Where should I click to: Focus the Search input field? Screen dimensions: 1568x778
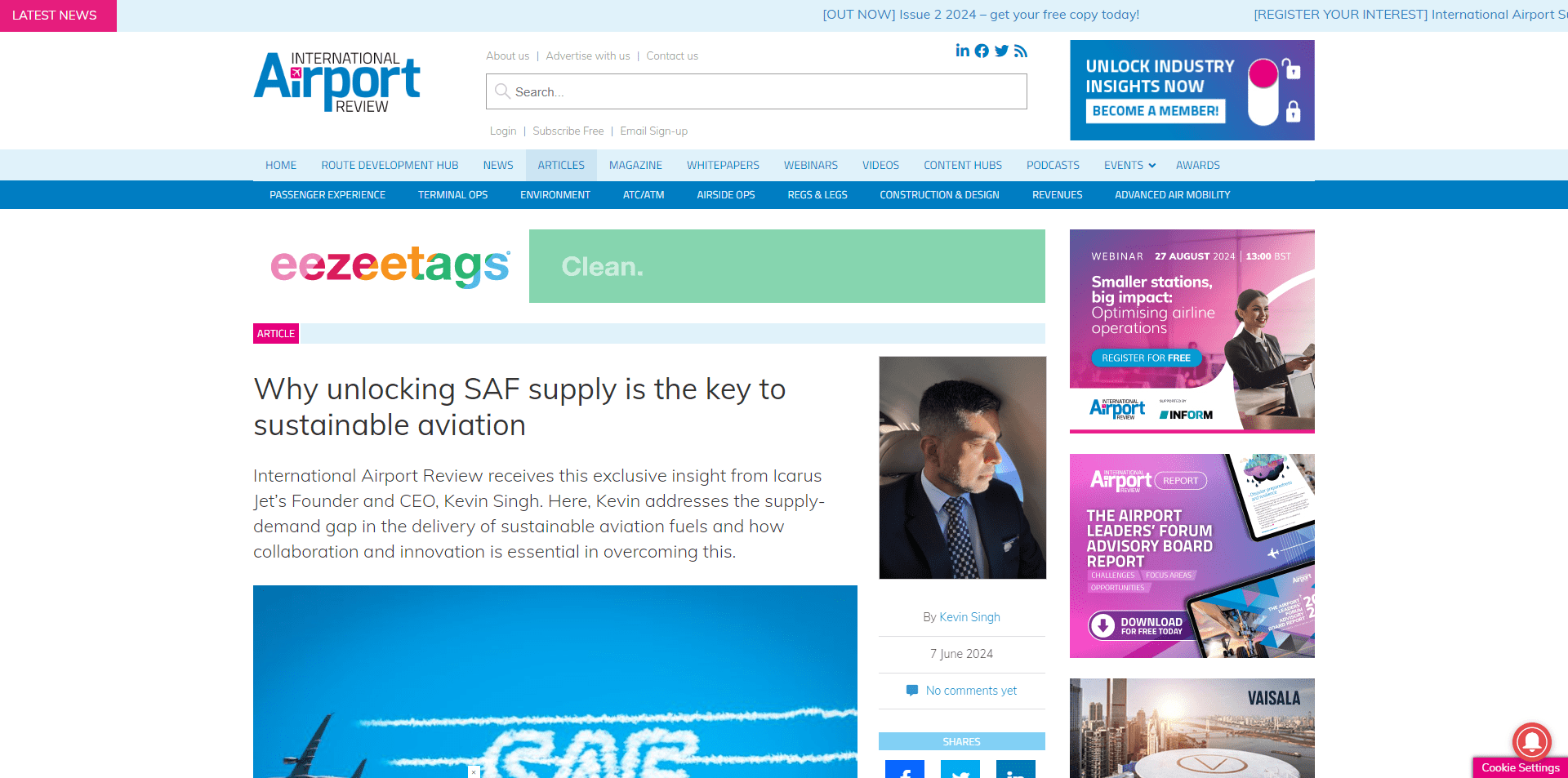(x=756, y=91)
